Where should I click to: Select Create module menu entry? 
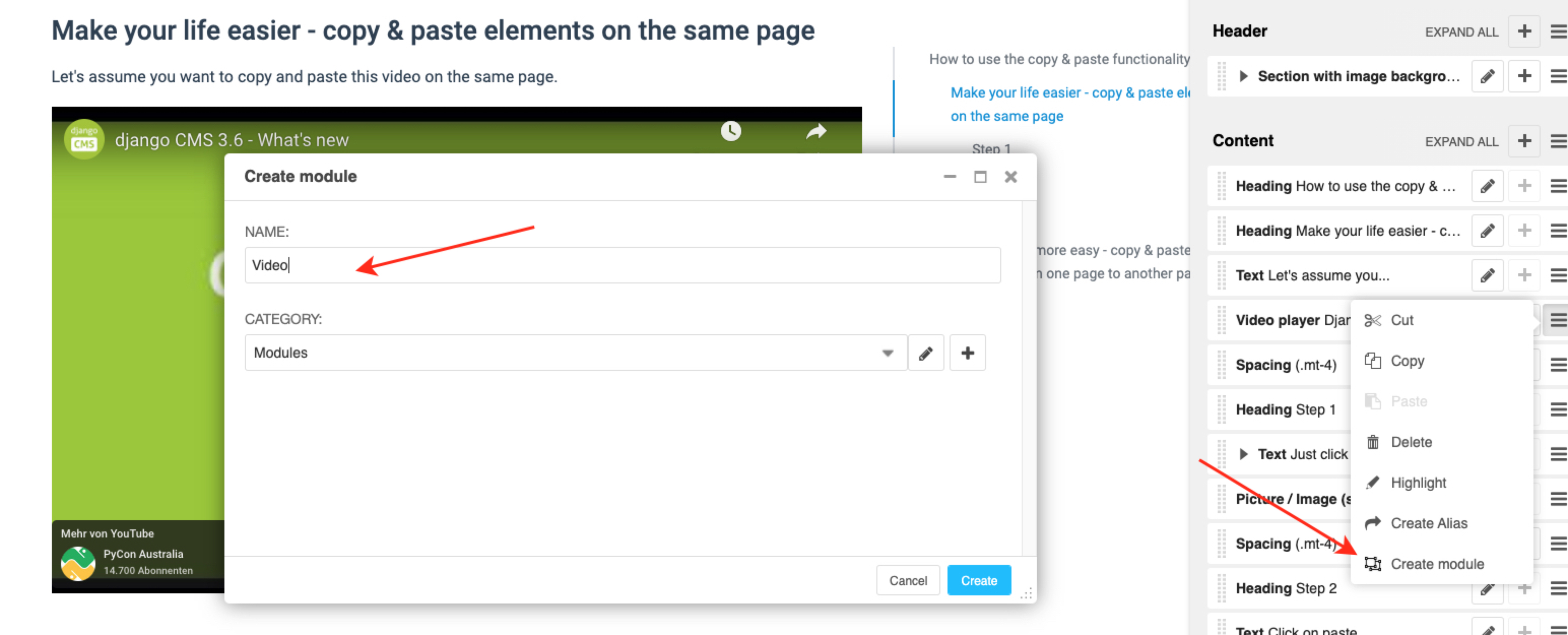[1436, 564]
